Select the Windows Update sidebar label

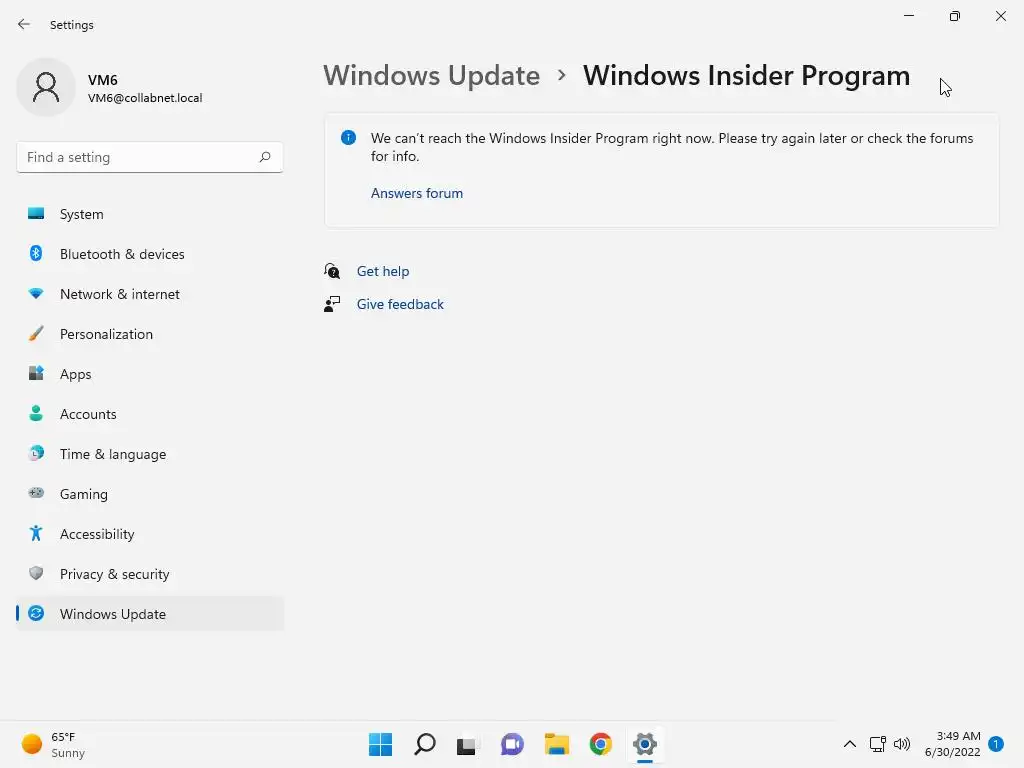point(113,614)
